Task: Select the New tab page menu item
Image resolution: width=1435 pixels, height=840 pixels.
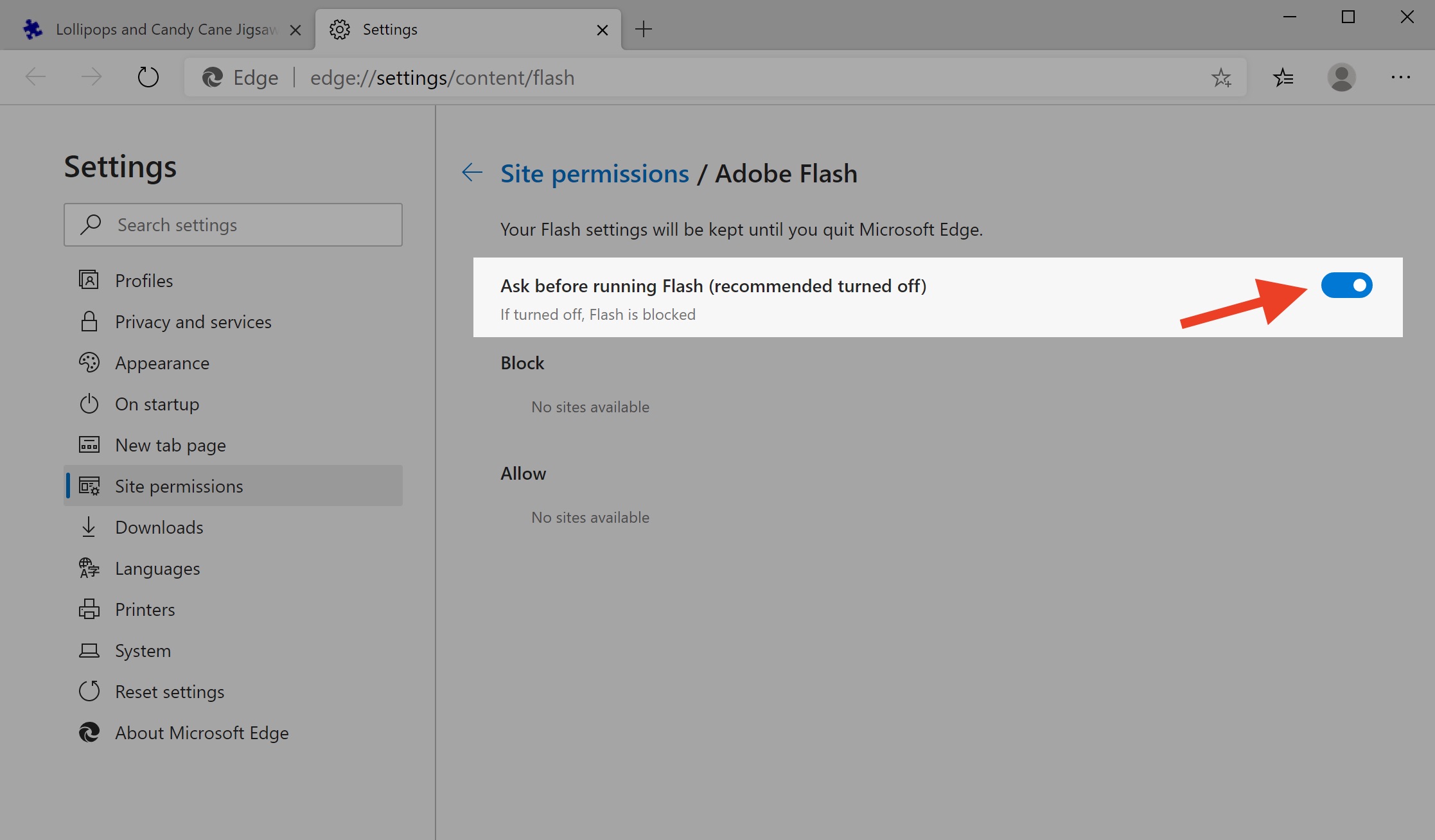Action: pos(170,444)
